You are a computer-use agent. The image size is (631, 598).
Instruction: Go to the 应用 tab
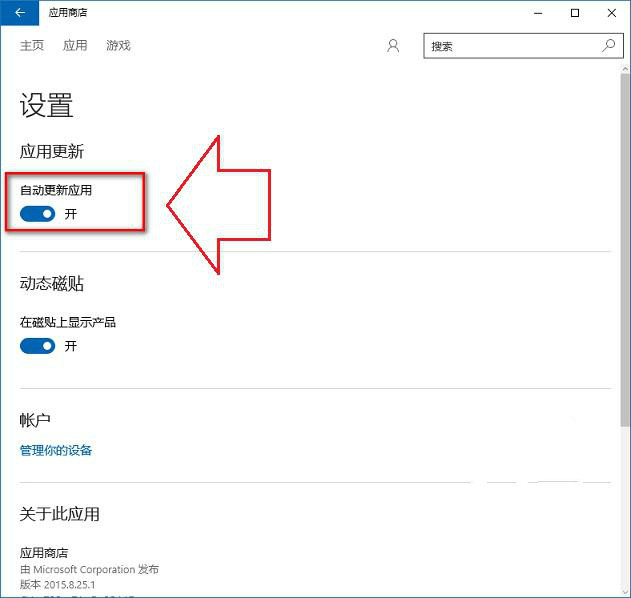tap(75, 46)
